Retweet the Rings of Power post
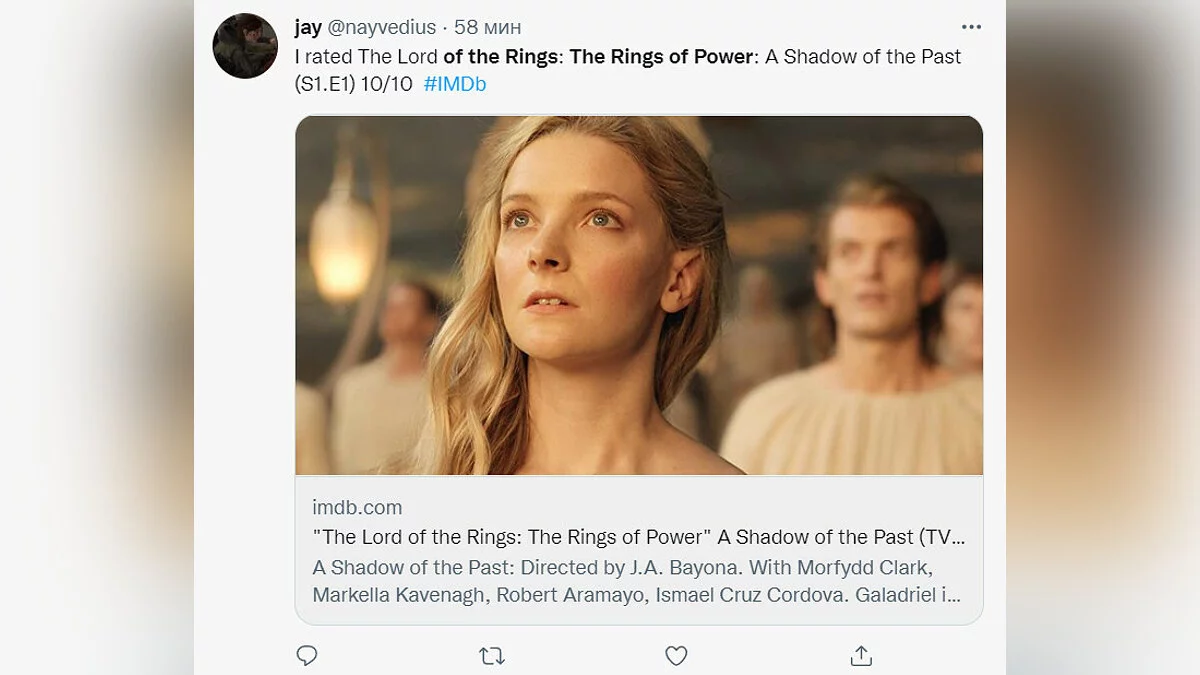Image resolution: width=1200 pixels, height=675 pixels. pos(491,656)
